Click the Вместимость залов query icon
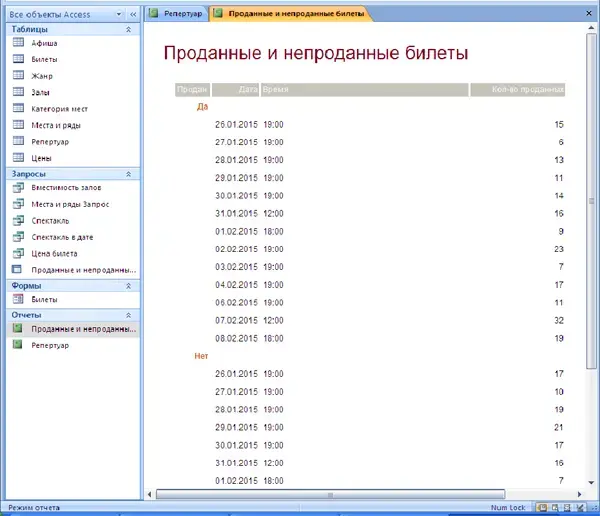The image size is (600, 516). pyautogui.click(x=18, y=188)
